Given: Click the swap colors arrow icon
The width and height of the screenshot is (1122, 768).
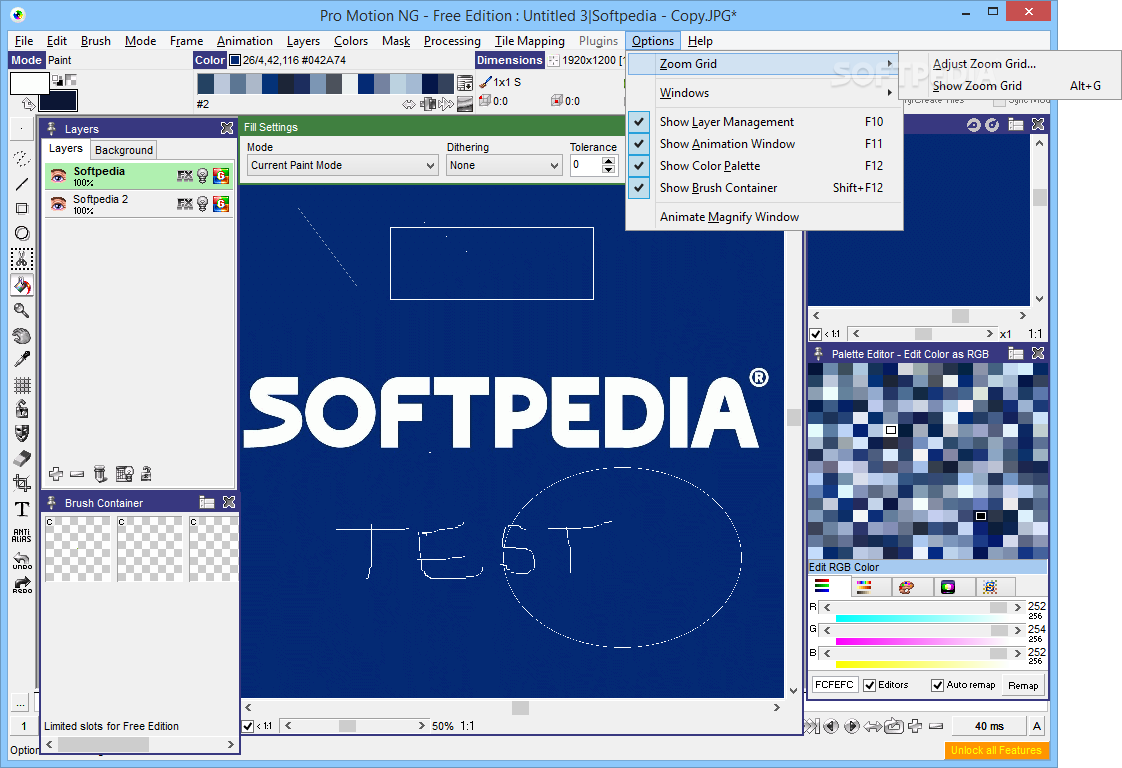Looking at the screenshot, I should (27, 104).
